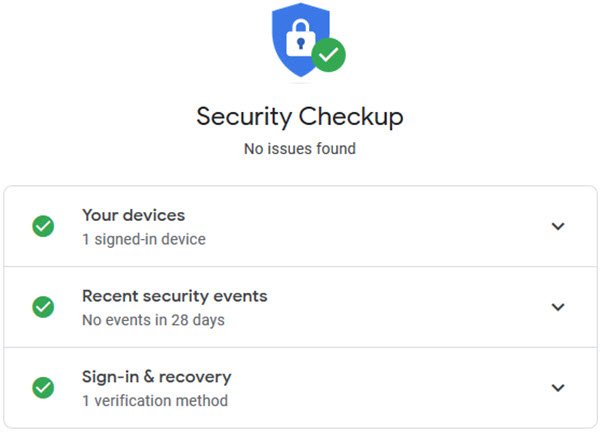
Task: Click the green check beside Your devices
Action: [43, 226]
